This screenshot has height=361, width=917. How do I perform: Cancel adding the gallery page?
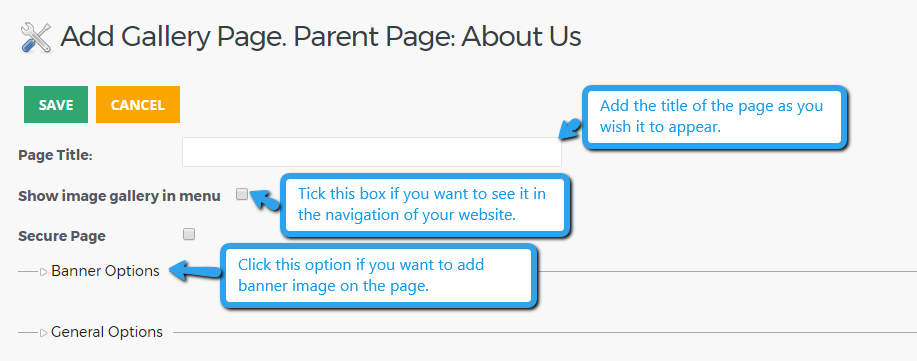point(138,105)
